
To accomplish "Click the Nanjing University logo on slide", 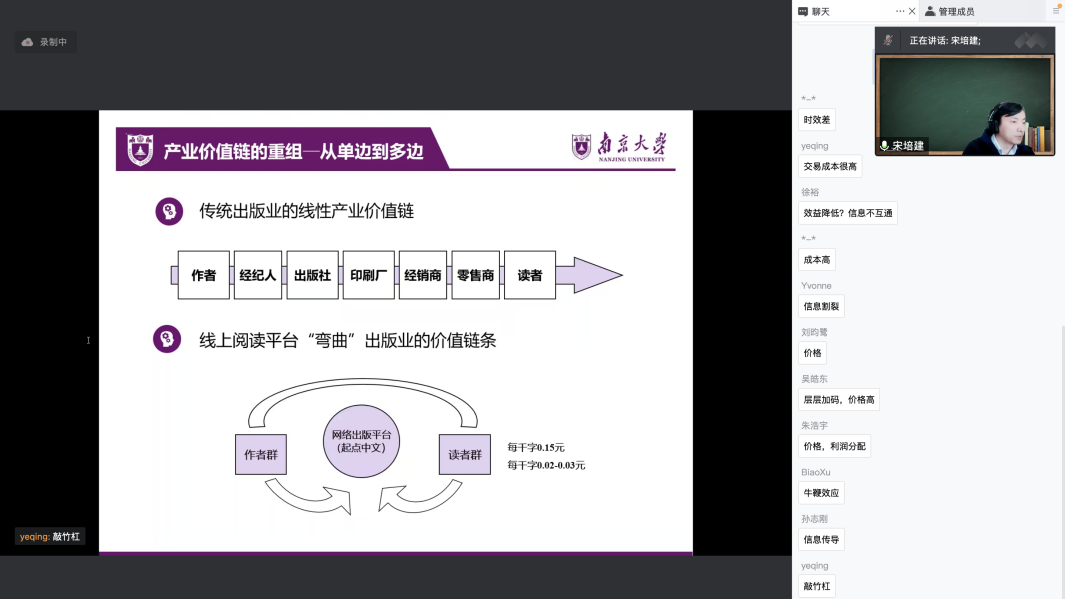I will 618,147.
